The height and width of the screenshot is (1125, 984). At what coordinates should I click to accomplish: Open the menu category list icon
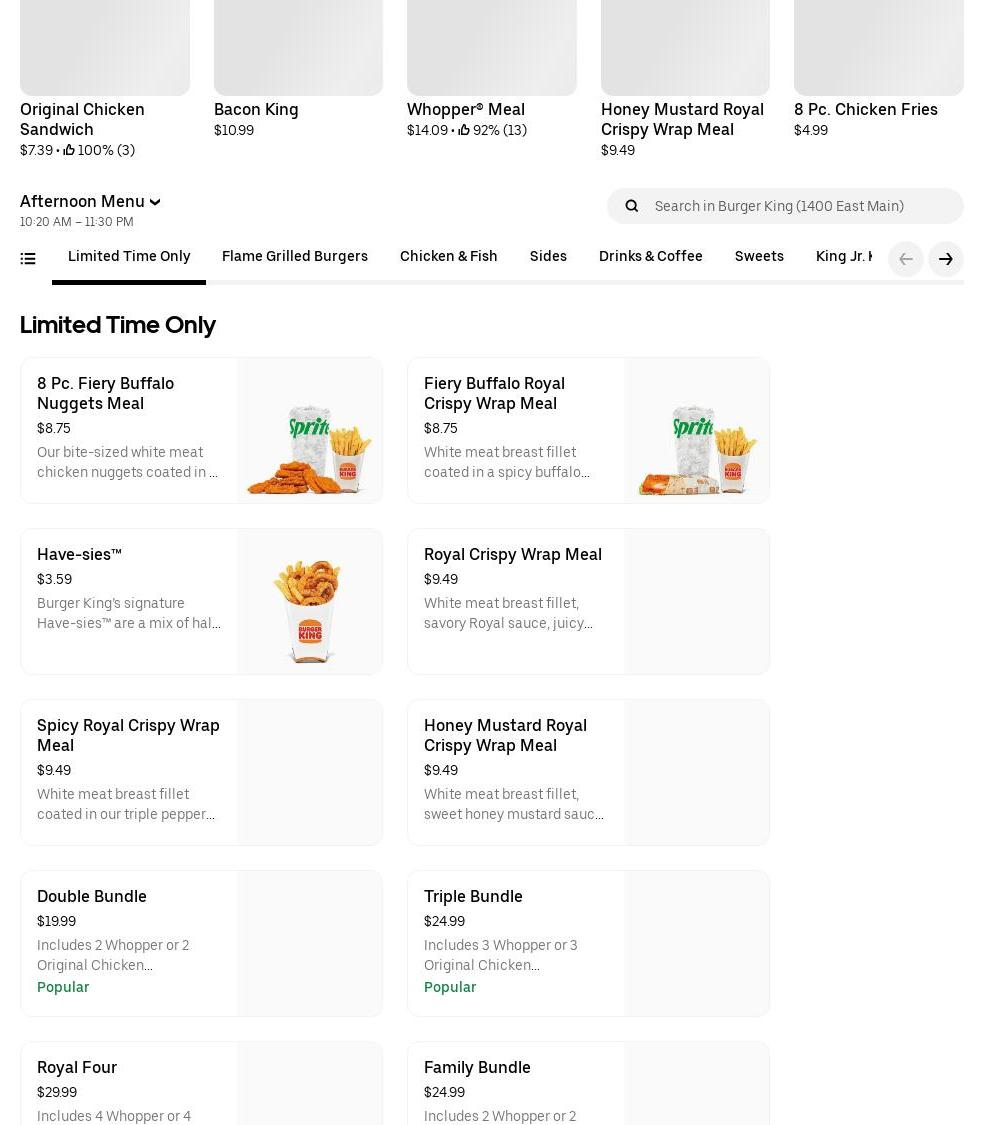[x=28, y=259]
